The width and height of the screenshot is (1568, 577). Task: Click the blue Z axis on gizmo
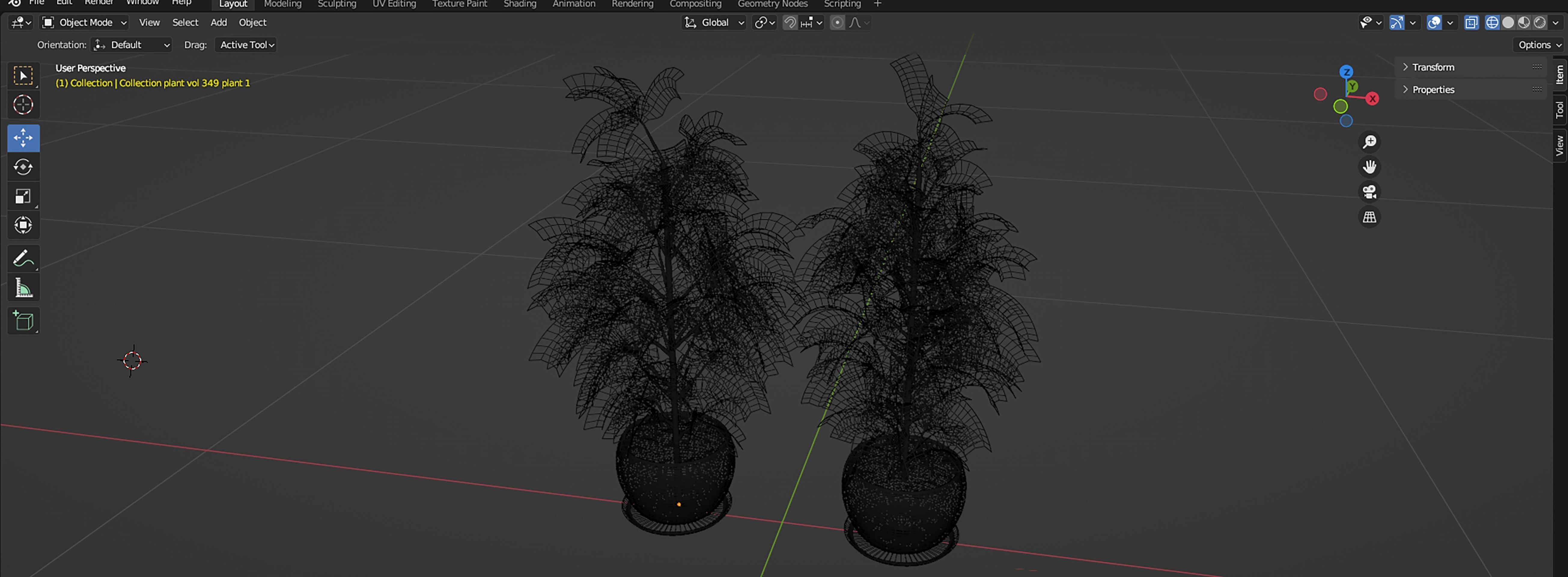tap(1347, 72)
